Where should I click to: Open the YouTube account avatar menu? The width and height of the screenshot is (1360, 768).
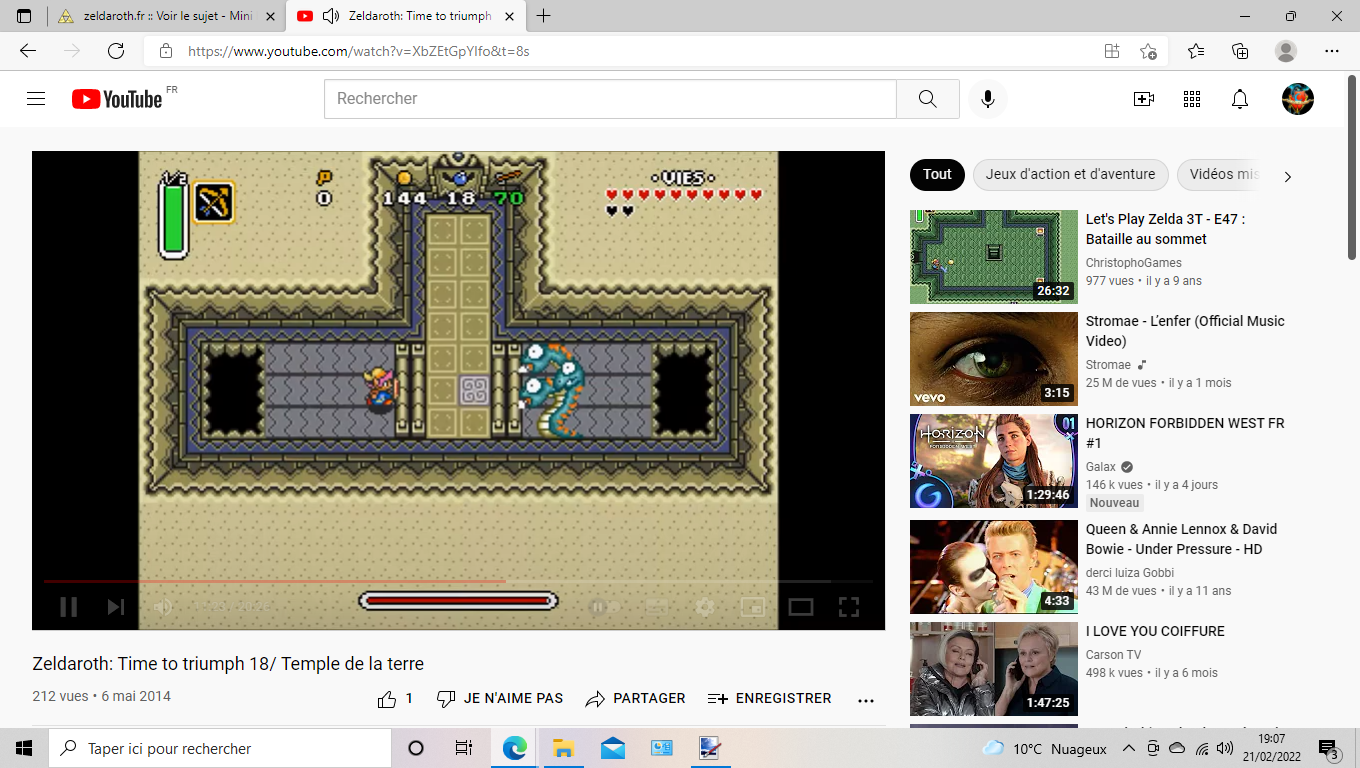[1298, 99]
